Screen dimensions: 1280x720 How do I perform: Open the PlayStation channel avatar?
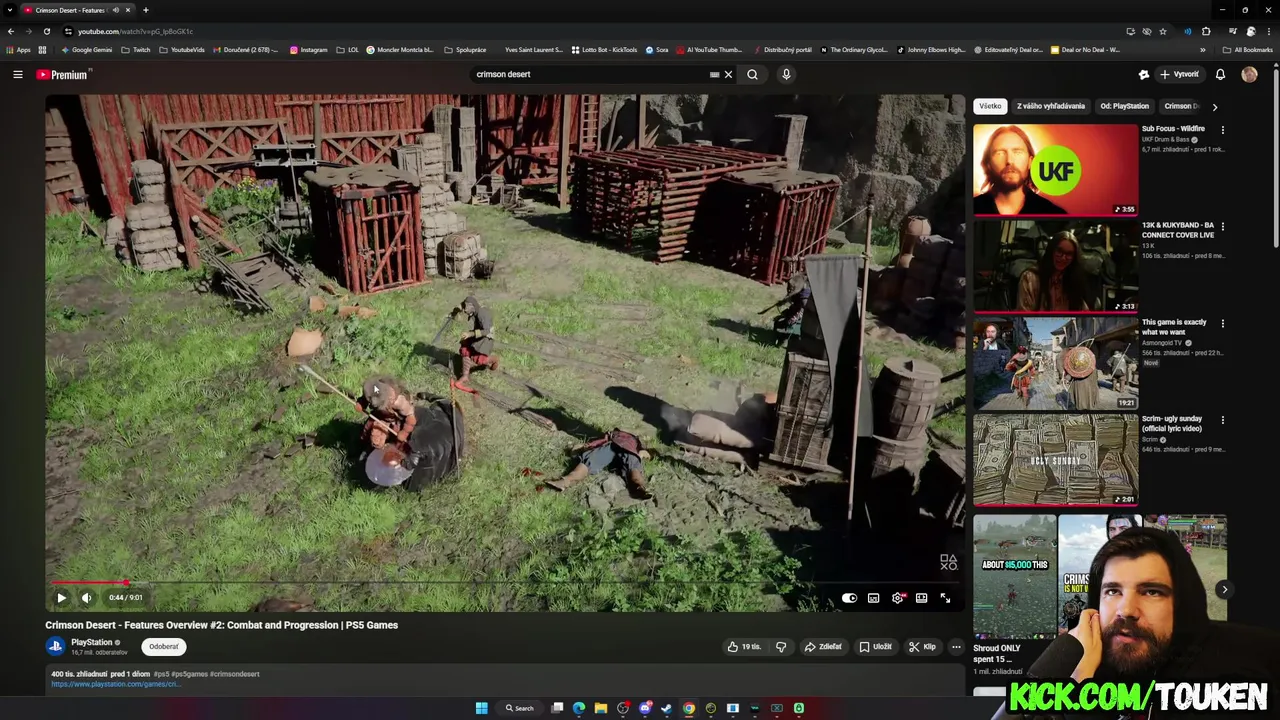[x=55, y=646]
